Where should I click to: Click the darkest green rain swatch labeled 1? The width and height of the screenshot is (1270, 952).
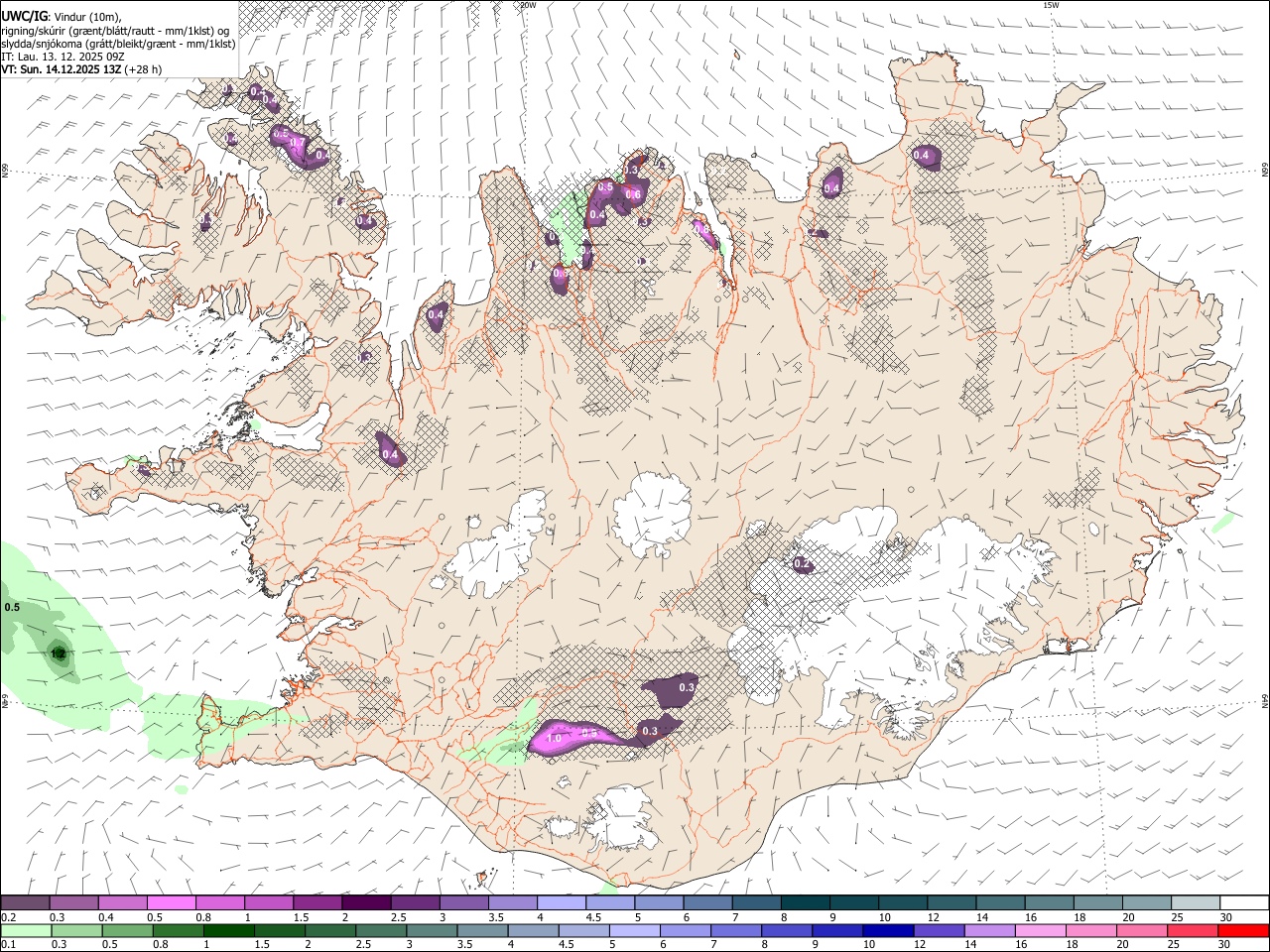point(229,931)
